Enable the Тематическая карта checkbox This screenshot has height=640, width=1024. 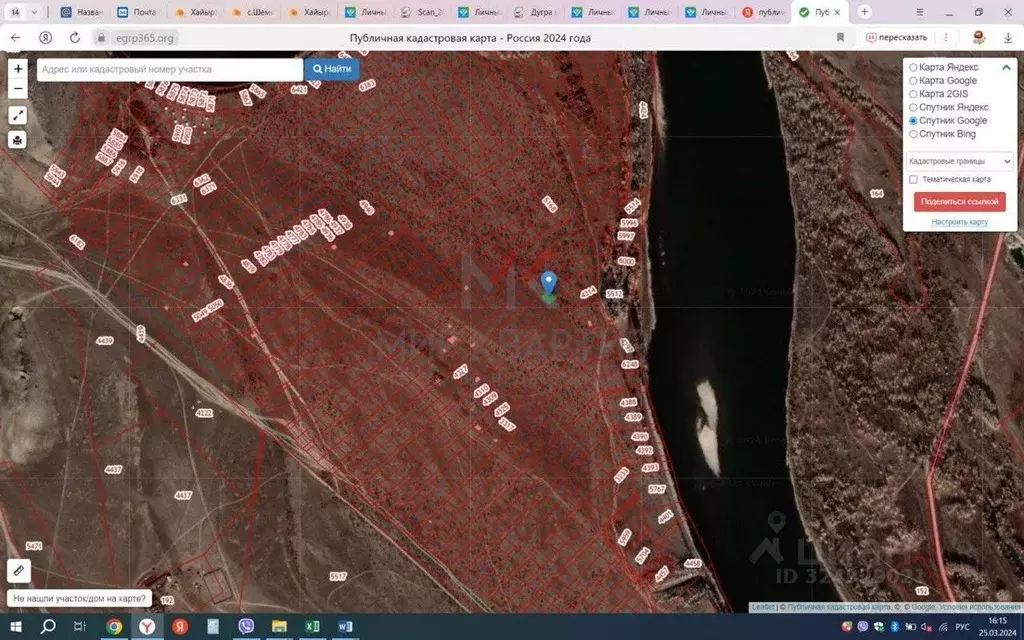tap(913, 180)
